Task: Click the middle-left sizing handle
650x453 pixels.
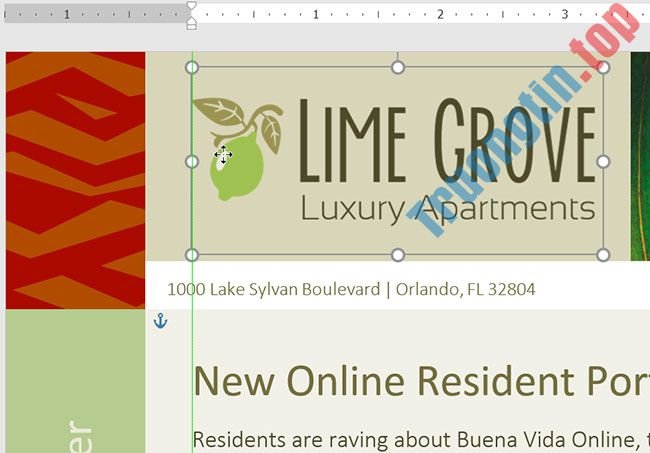Action: pyautogui.click(x=192, y=161)
